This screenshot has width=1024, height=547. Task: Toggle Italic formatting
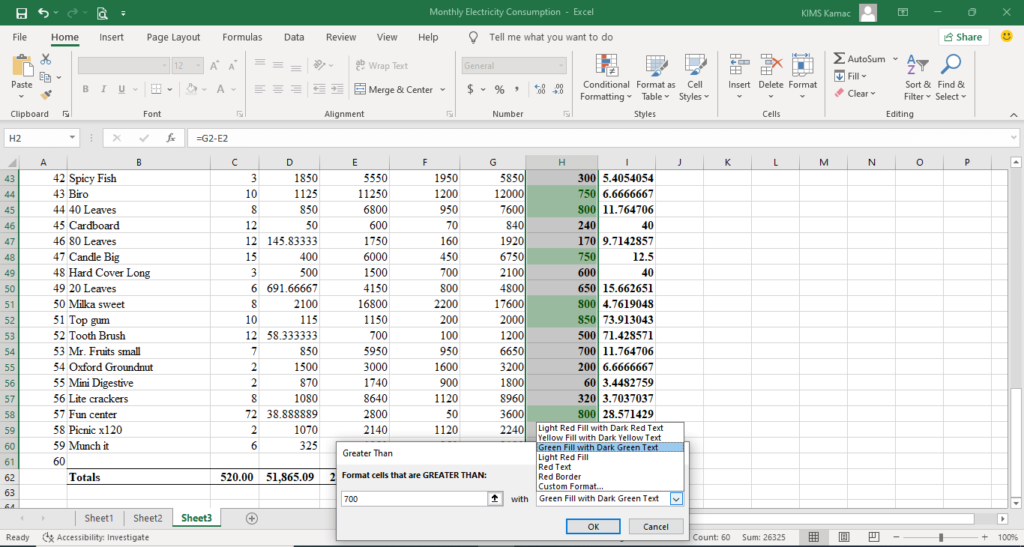(103, 89)
